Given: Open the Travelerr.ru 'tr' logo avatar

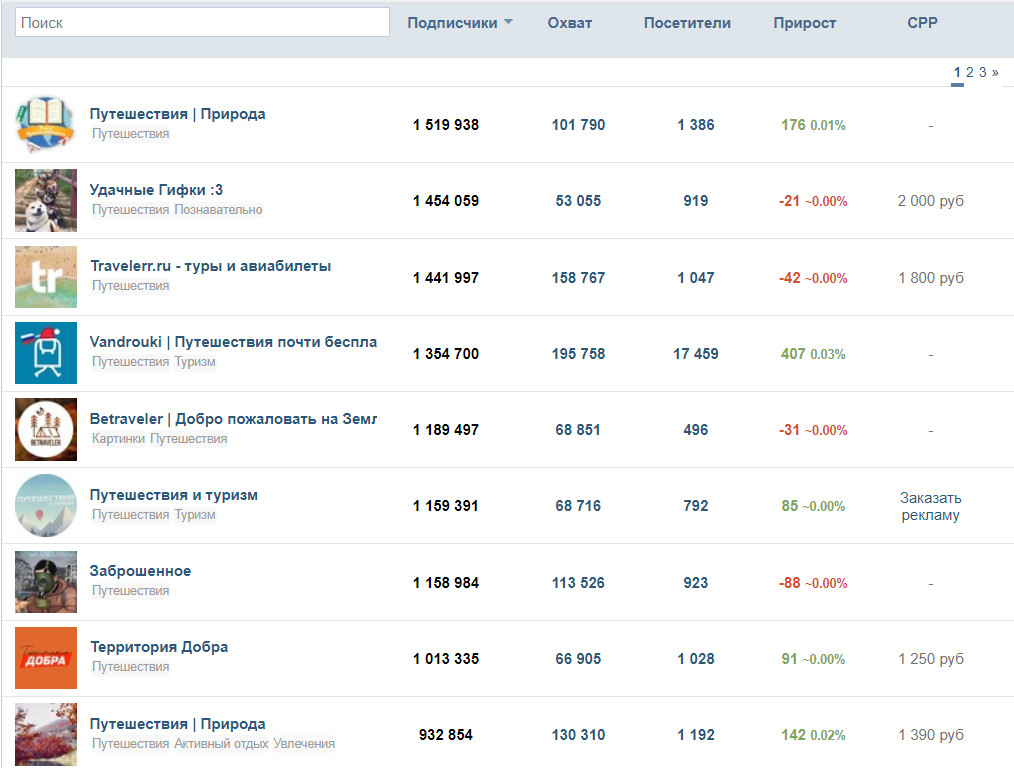Looking at the screenshot, I should coord(46,277).
